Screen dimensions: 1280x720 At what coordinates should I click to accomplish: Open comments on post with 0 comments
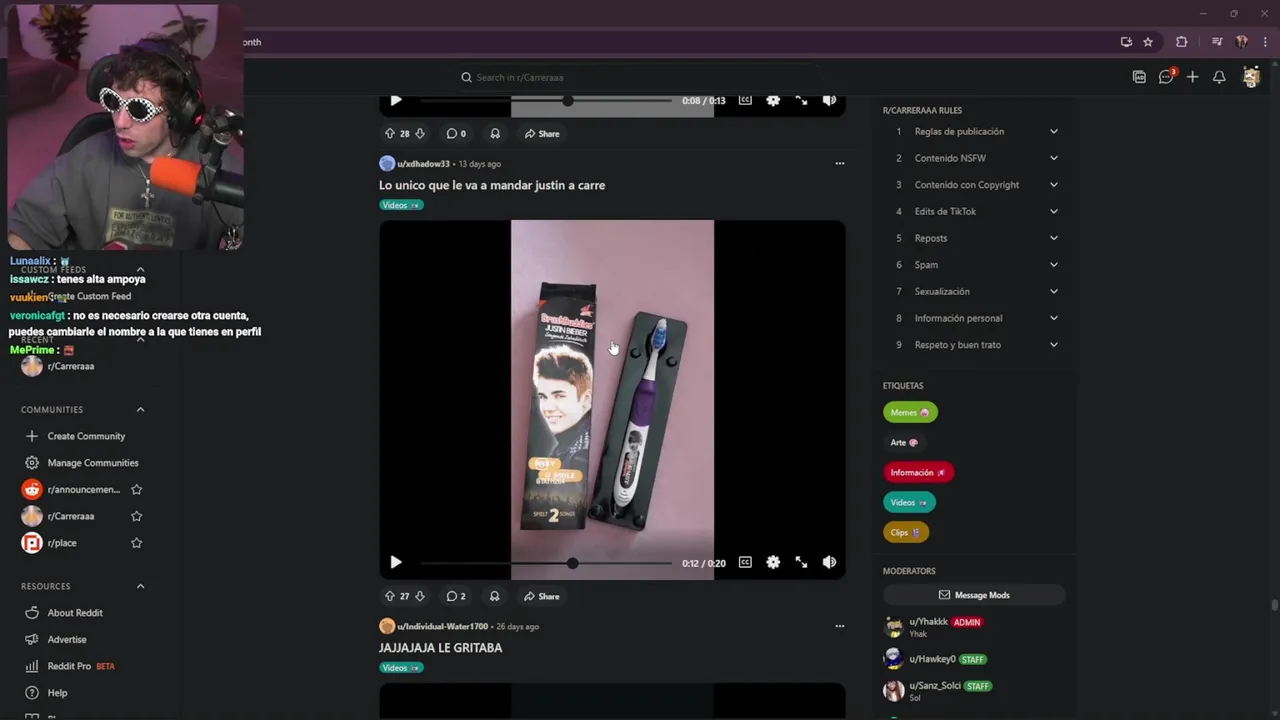(456, 133)
